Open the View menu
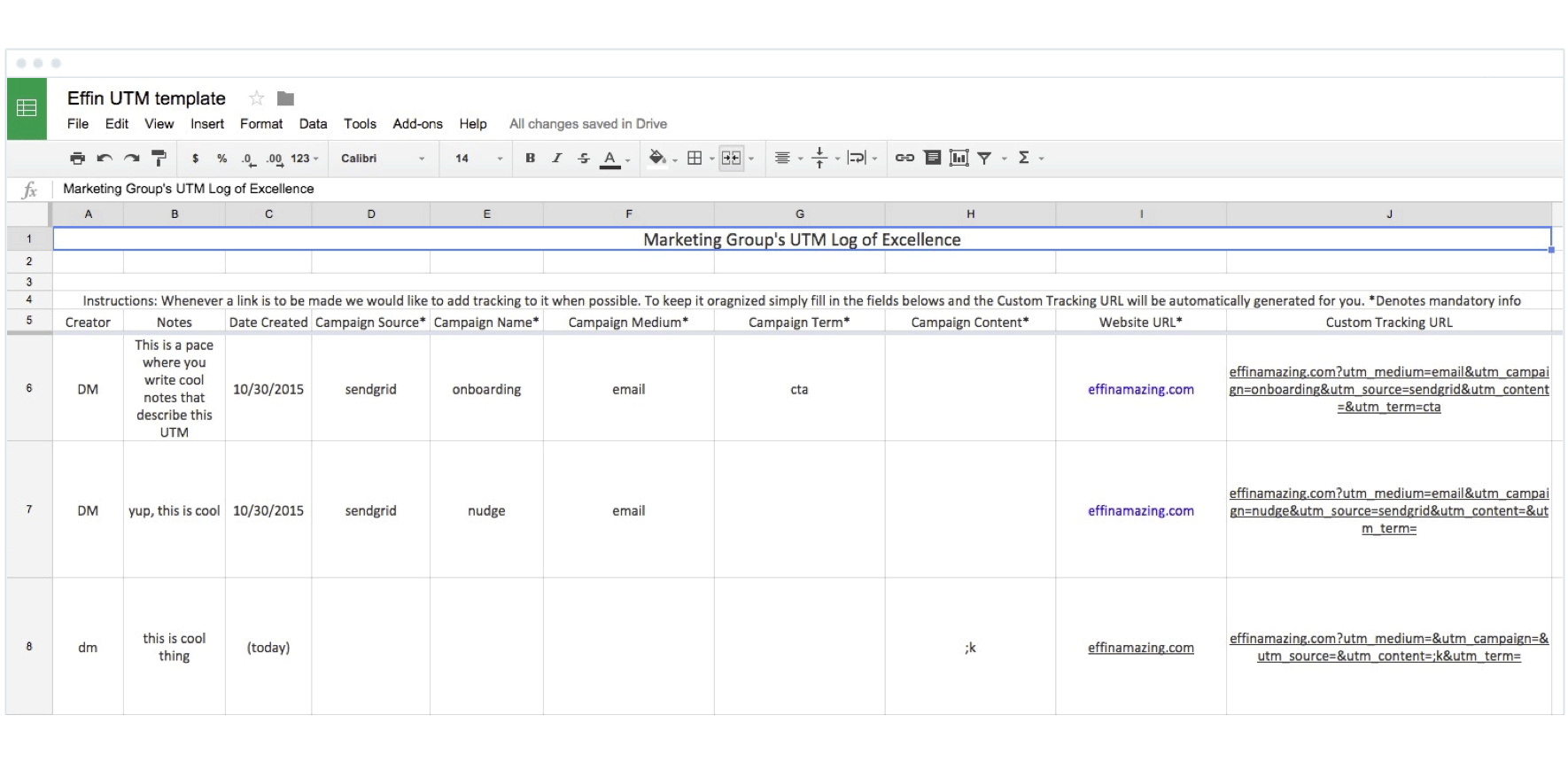Viewport: 1568px width, 762px height. pyautogui.click(x=159, y=124)
